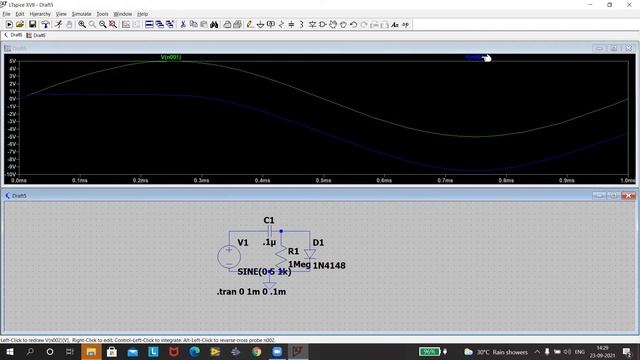640x360 pixels.
Task: Click the blue V(n002) trace label
Action: pos(473,58)
